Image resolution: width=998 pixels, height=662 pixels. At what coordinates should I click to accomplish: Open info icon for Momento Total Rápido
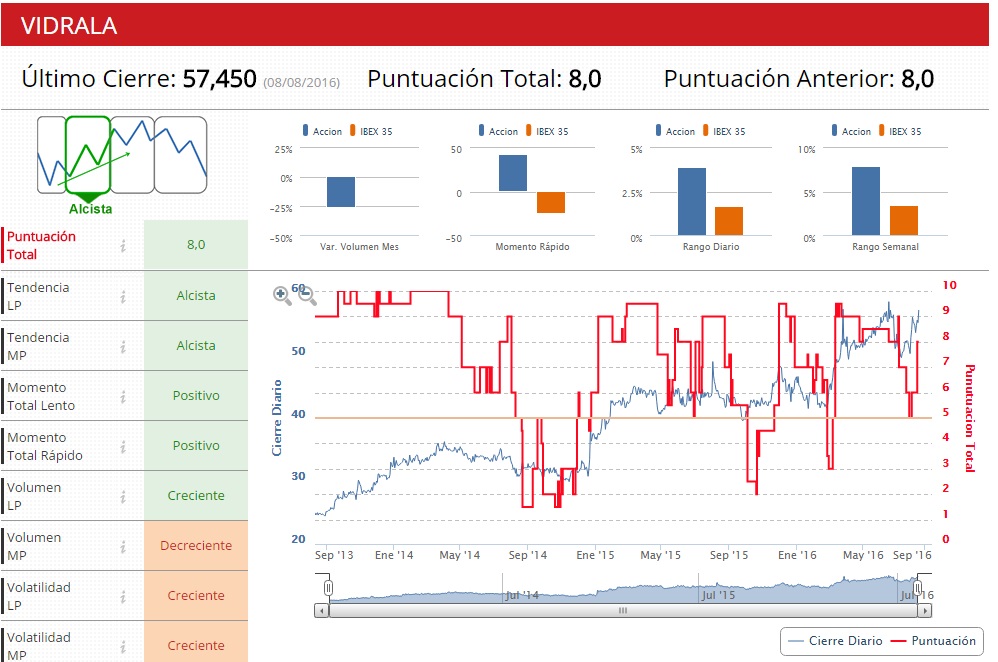pyautogui.click(x=123, y=446)
